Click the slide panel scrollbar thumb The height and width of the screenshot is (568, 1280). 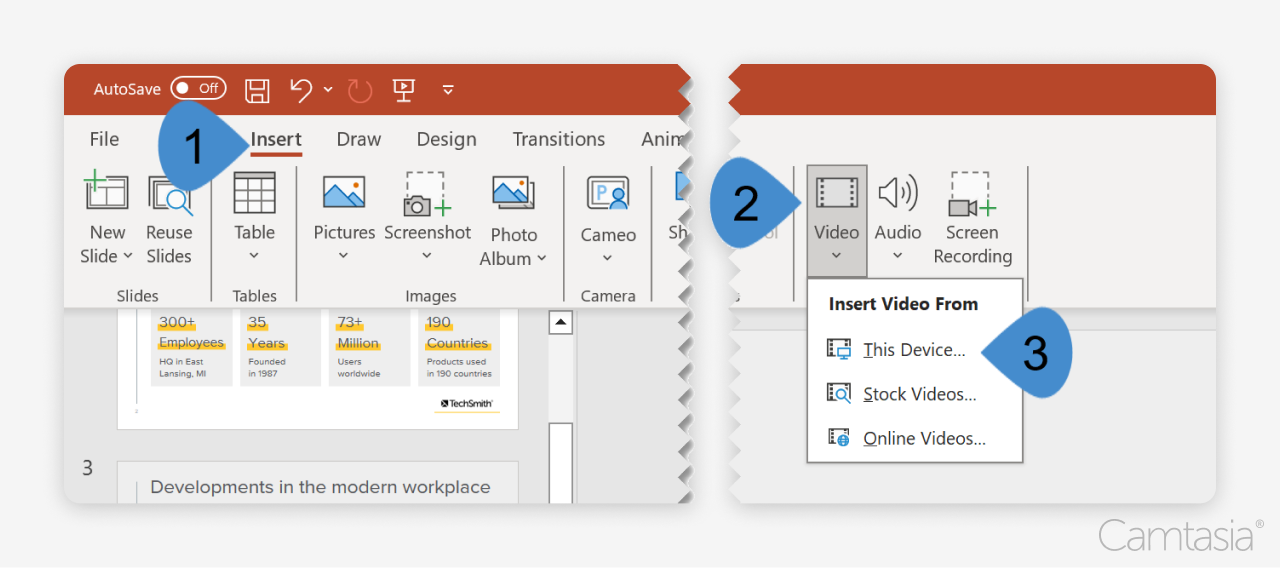coord(561,462)
